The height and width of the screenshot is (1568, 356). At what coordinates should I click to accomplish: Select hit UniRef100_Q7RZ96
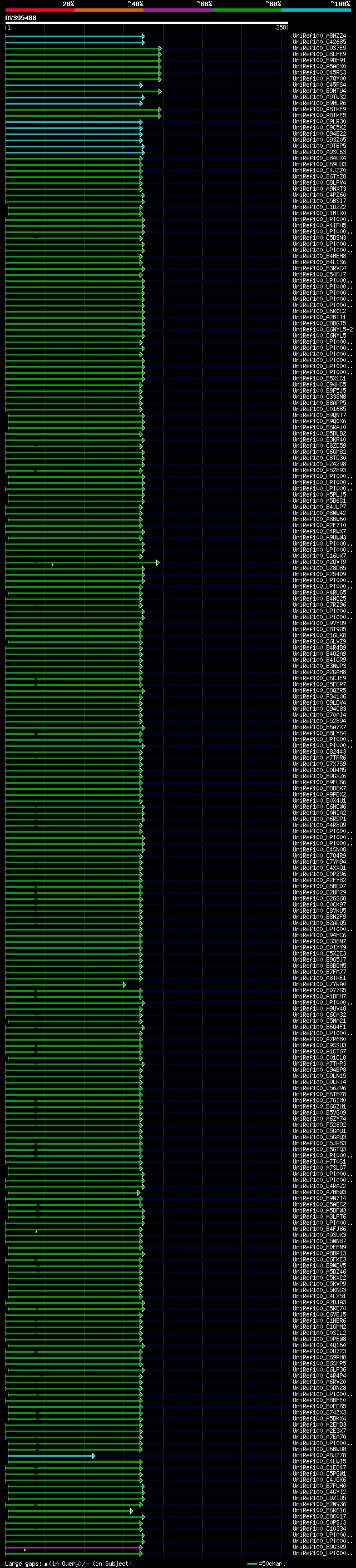click(x=319, y=605)
